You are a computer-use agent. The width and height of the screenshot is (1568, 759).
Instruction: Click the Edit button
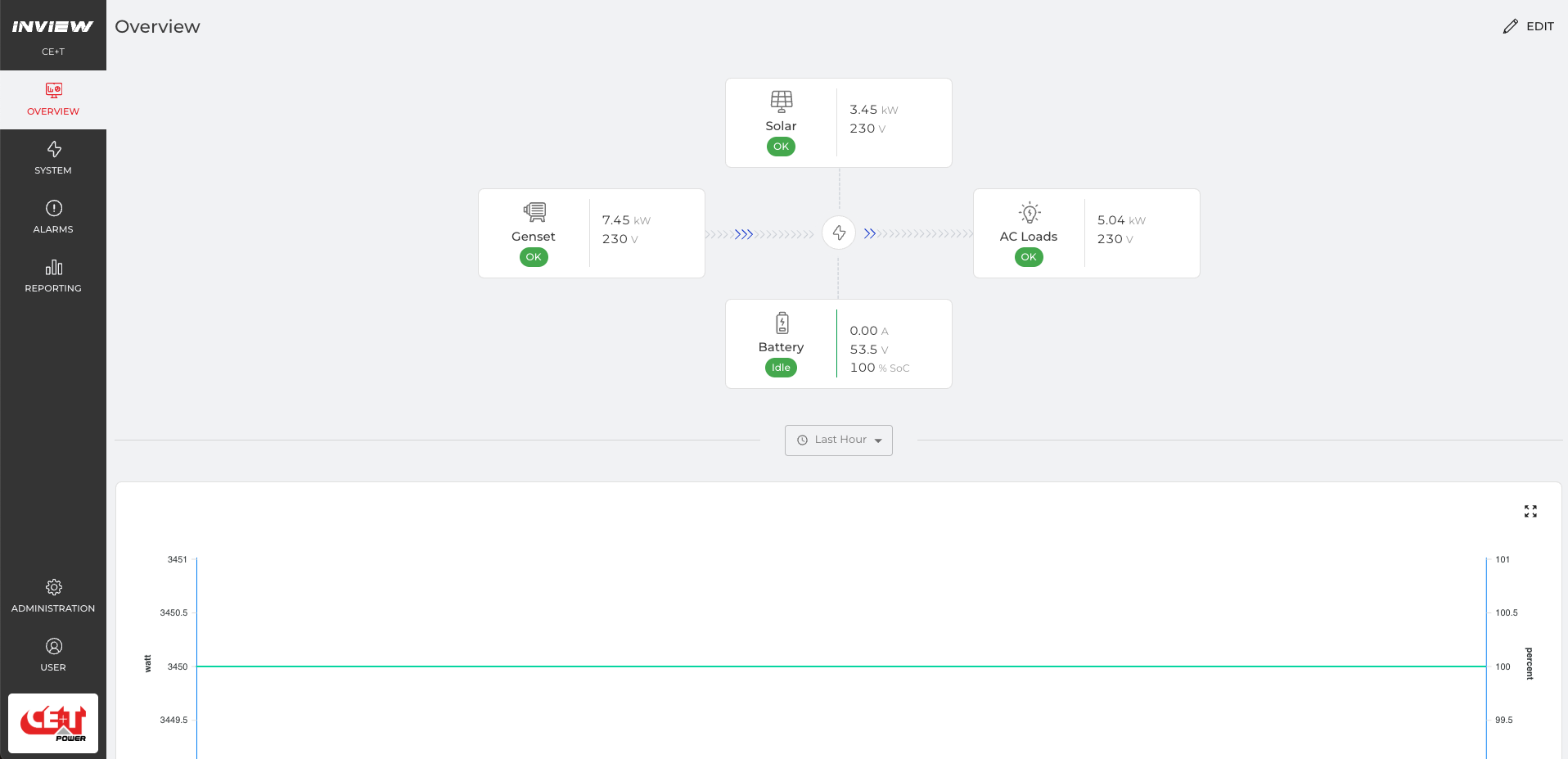coord(1529,26)
